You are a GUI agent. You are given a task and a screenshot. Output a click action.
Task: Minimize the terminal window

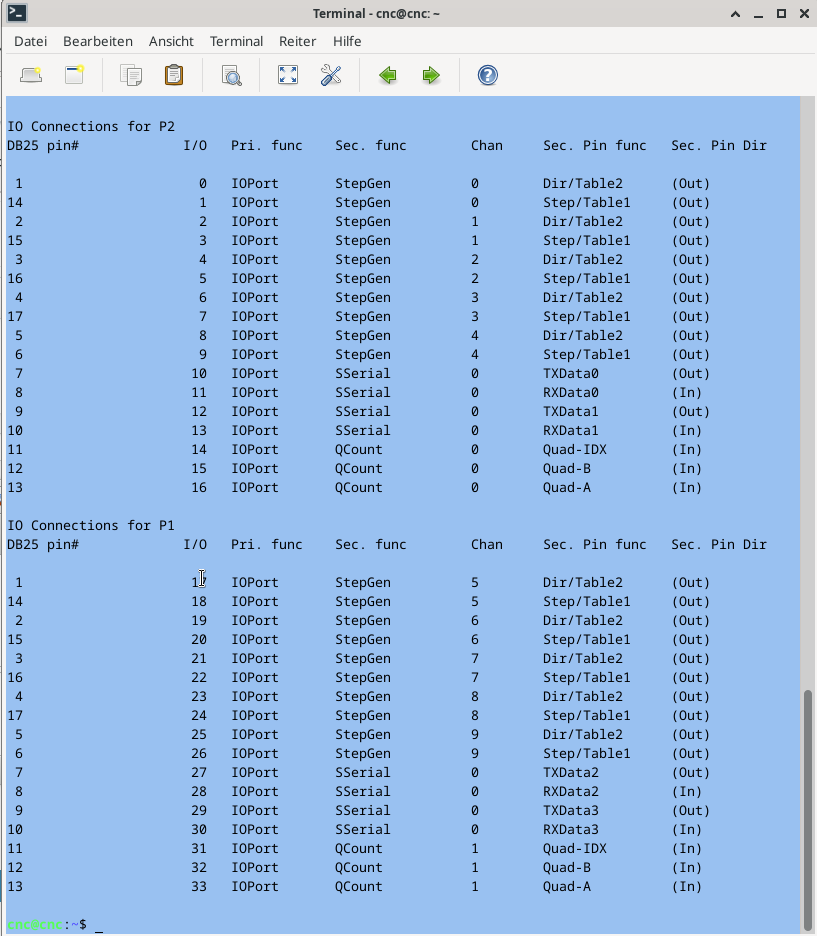(759, 14)
